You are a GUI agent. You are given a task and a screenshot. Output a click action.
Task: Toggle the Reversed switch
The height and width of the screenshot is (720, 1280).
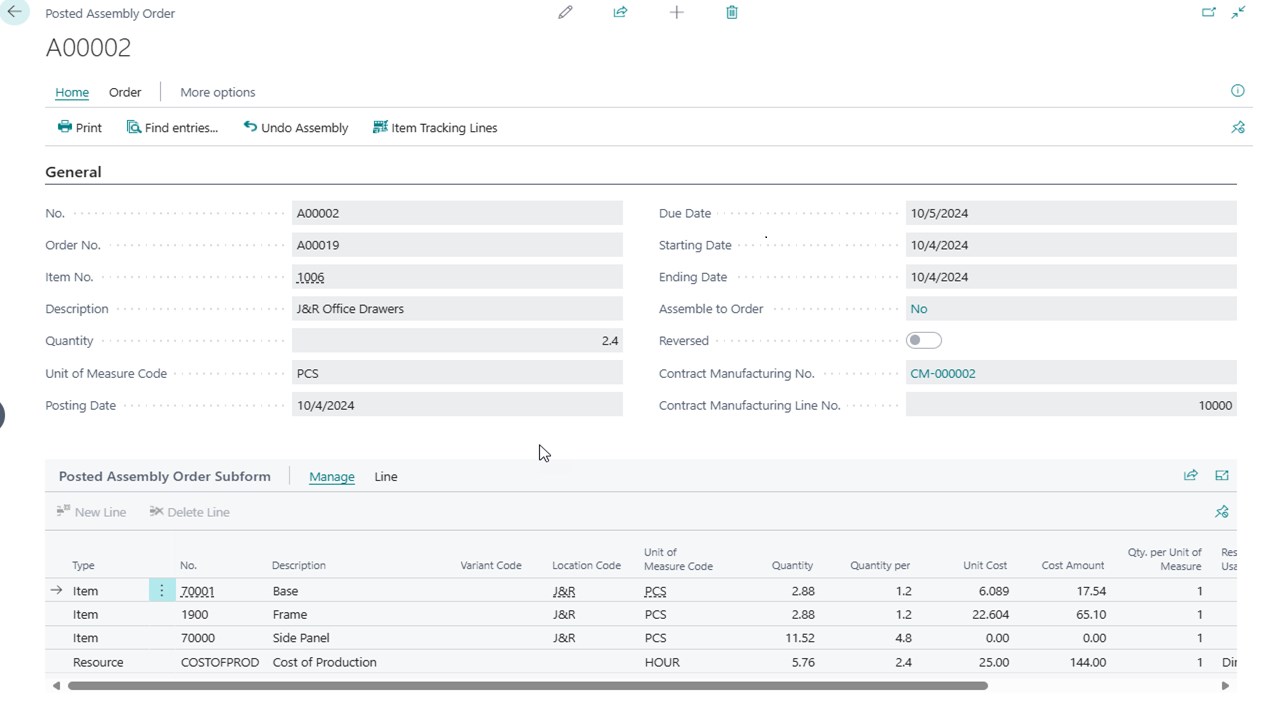[923, 341]
